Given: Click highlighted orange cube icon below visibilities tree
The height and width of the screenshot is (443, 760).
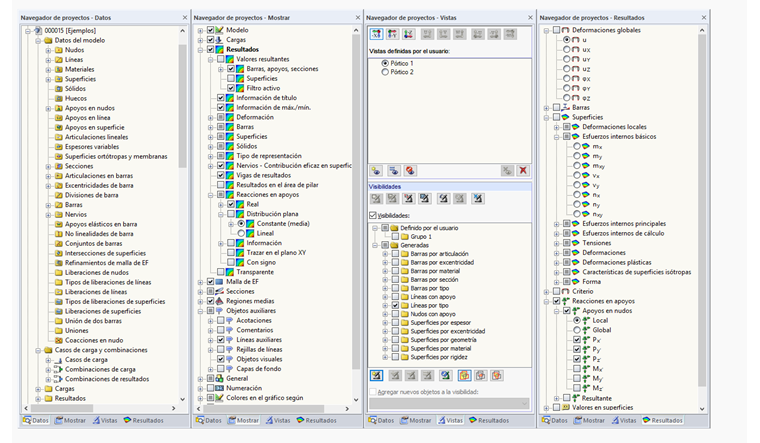Looking at the screenshot, I should [464, 375].
